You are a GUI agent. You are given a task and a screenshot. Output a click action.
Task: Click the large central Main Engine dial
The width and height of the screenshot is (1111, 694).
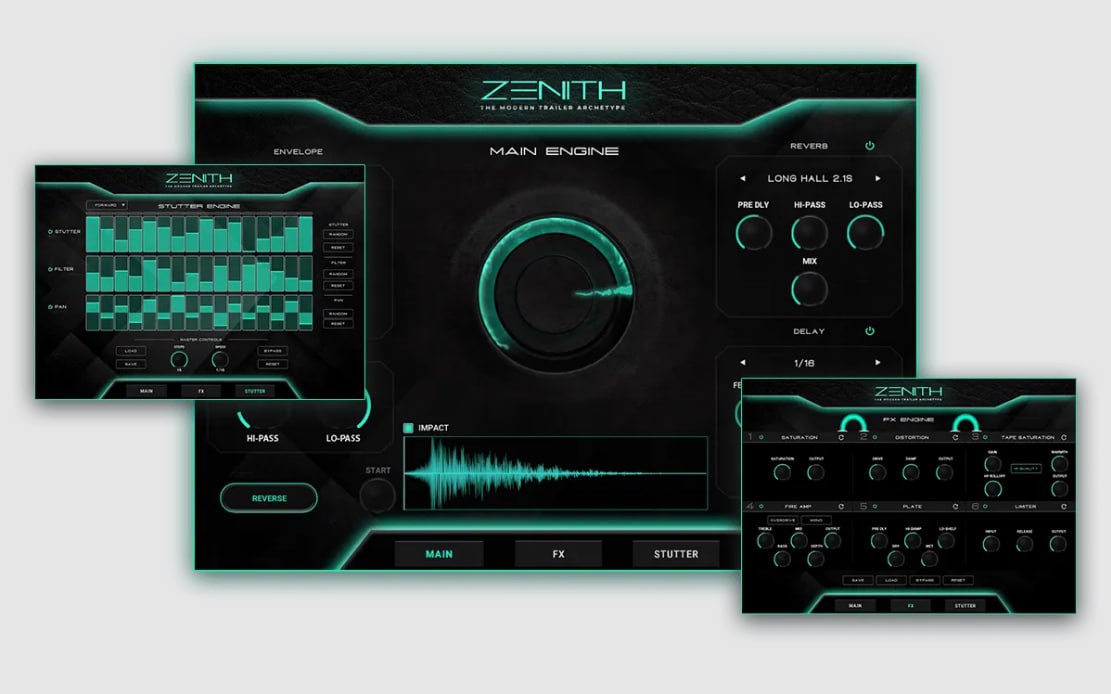point(556,292)
